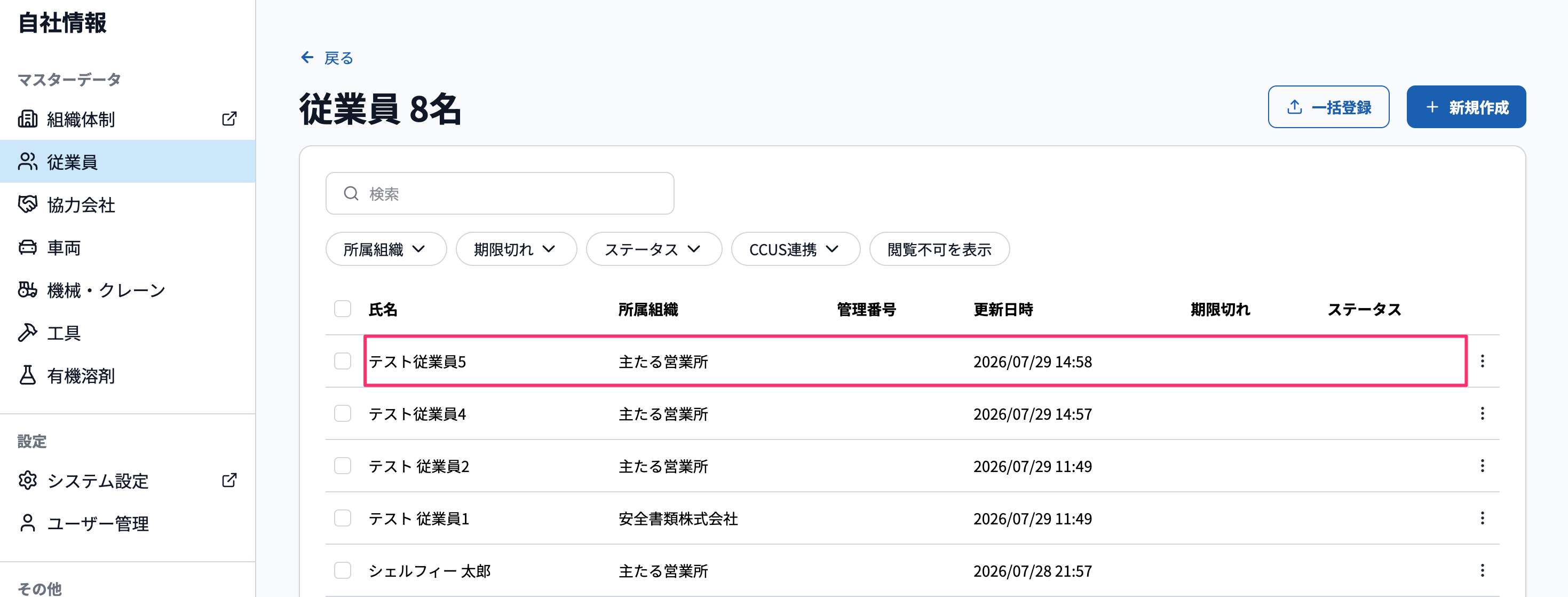The height and width of the screenshot is (597, 1568).
Task: Click the 従業員 8名 page heading
Action: point(381,109)
